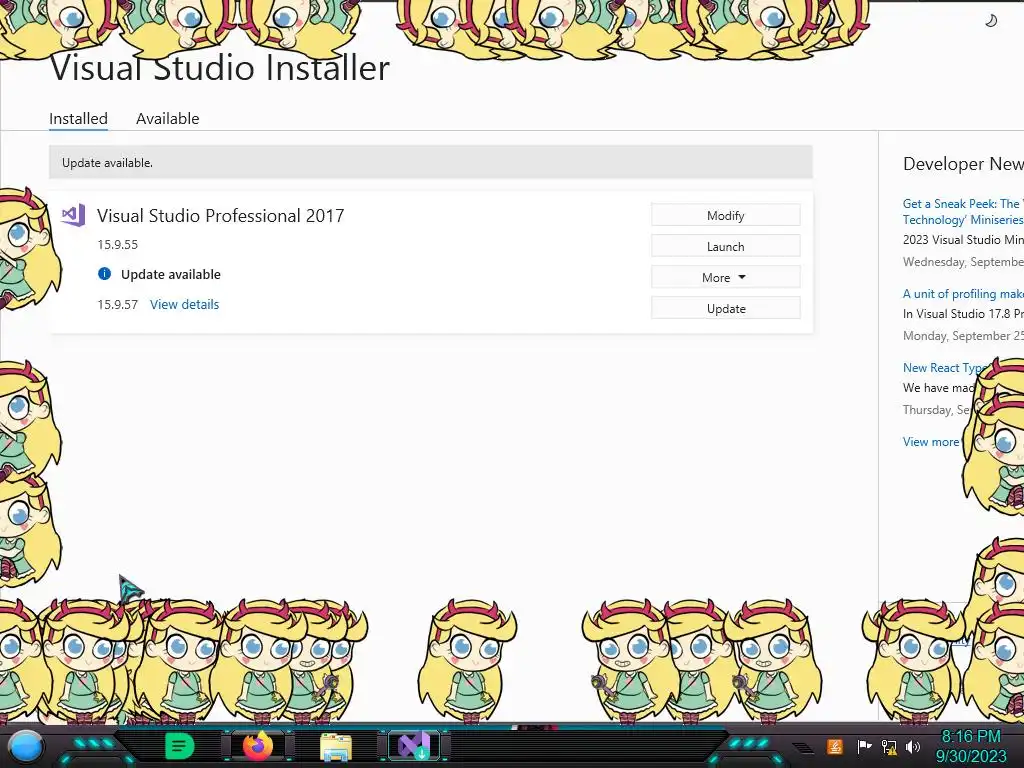Click the Modify button

point(726,216)
